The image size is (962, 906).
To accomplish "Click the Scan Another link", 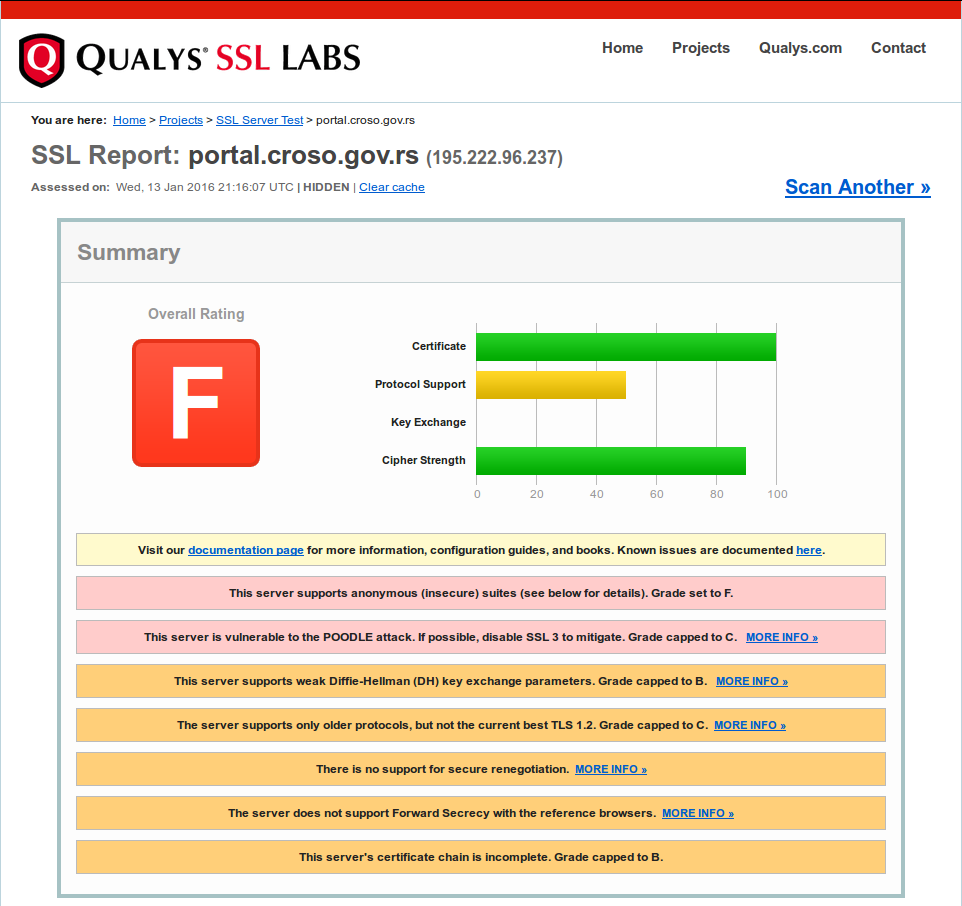I will tap(857, 187).
